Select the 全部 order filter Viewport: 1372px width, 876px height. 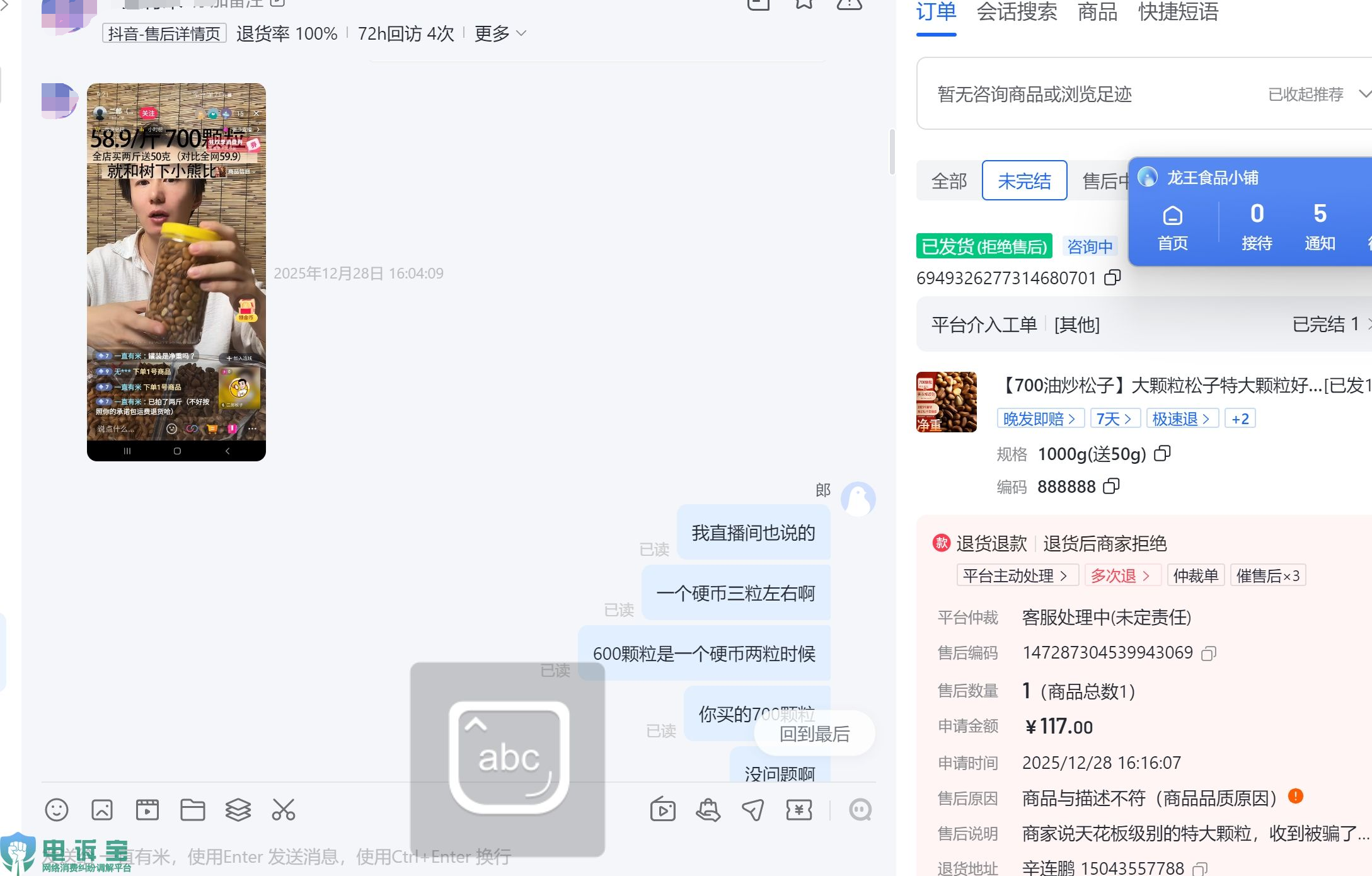(x=948, y=181)
